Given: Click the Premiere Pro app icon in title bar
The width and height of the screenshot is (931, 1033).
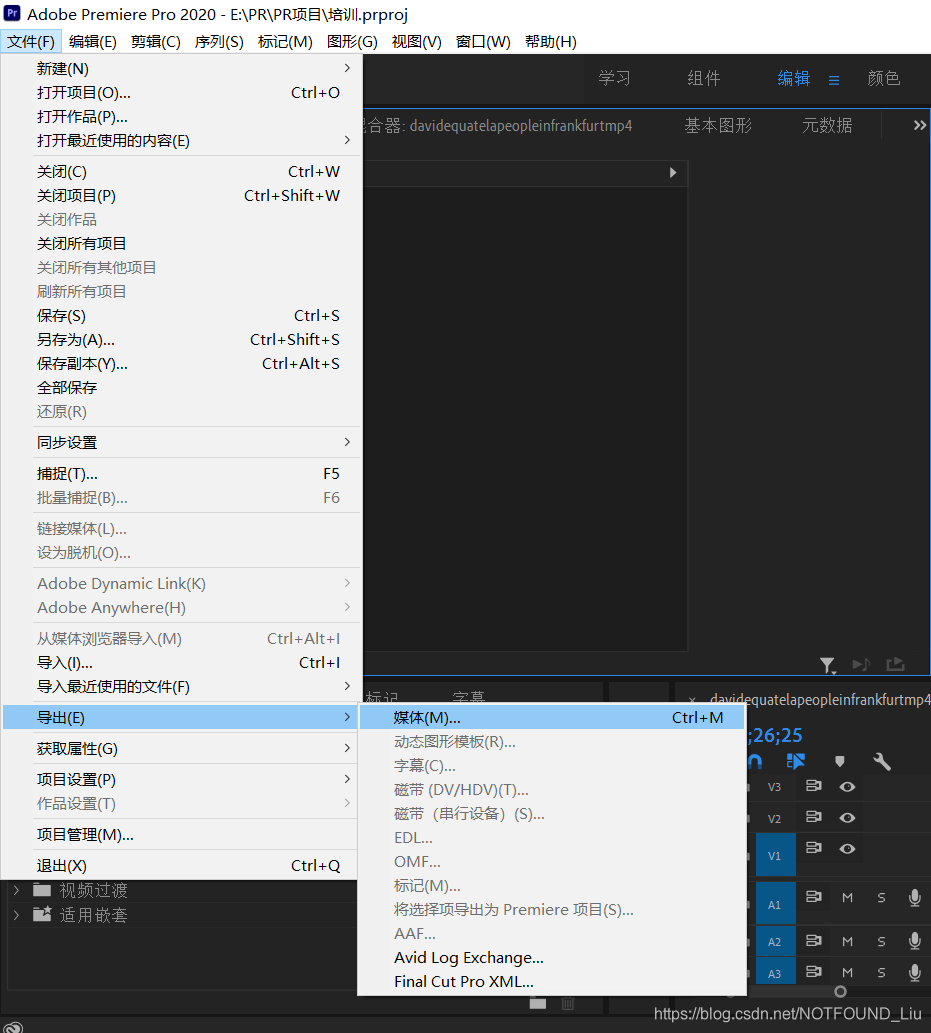Looking at the screenshot, I should [x=12, y=13].
